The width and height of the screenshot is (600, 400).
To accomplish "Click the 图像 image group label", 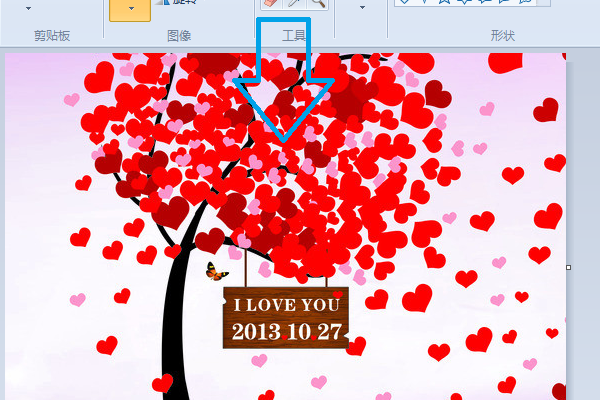I will pyautogui.click(x=179, y=36).
